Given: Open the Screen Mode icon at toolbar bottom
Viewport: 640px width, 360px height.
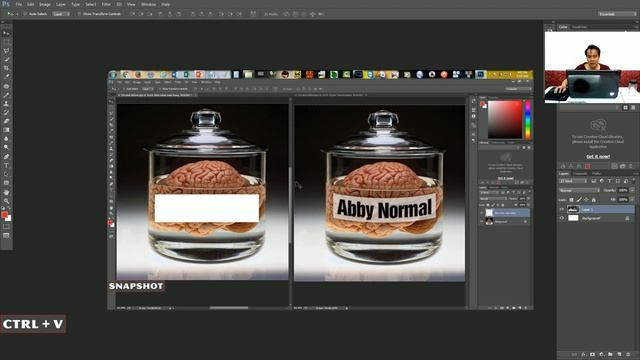Looking at the screenshot, I should point(6,236).
